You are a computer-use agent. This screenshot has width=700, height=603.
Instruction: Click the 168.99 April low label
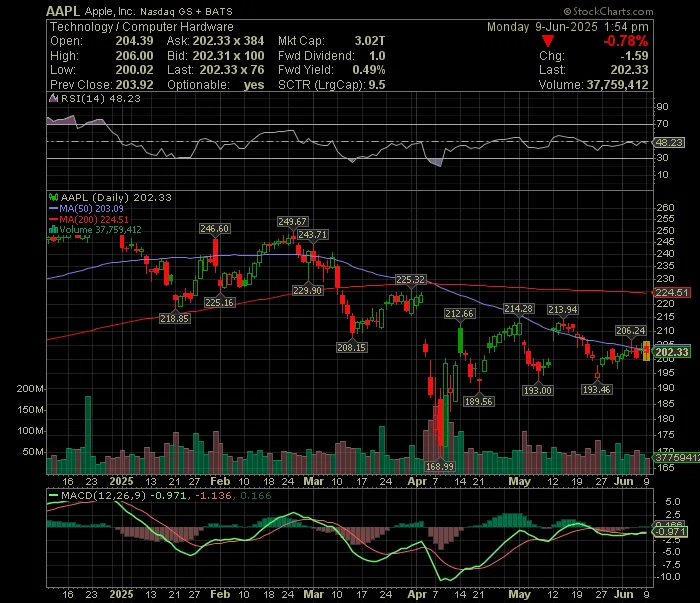click(440, 466)
